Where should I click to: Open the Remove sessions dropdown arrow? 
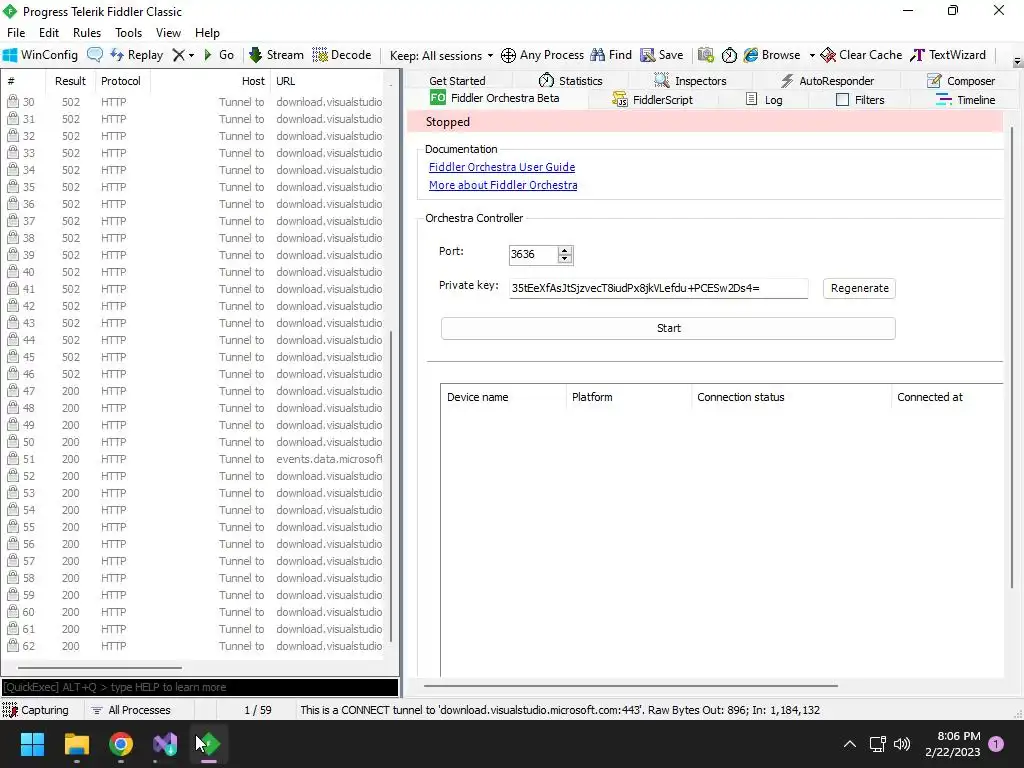pyautogui.click(x=191, y=56)
